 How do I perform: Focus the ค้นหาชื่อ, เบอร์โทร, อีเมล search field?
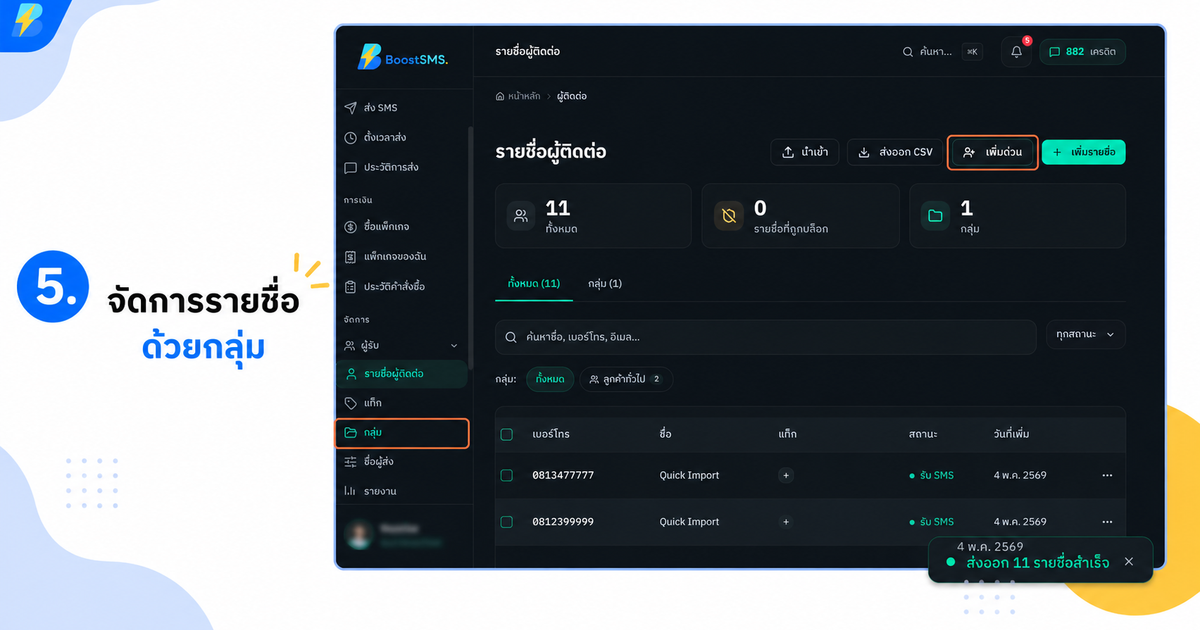coord(765,337)
